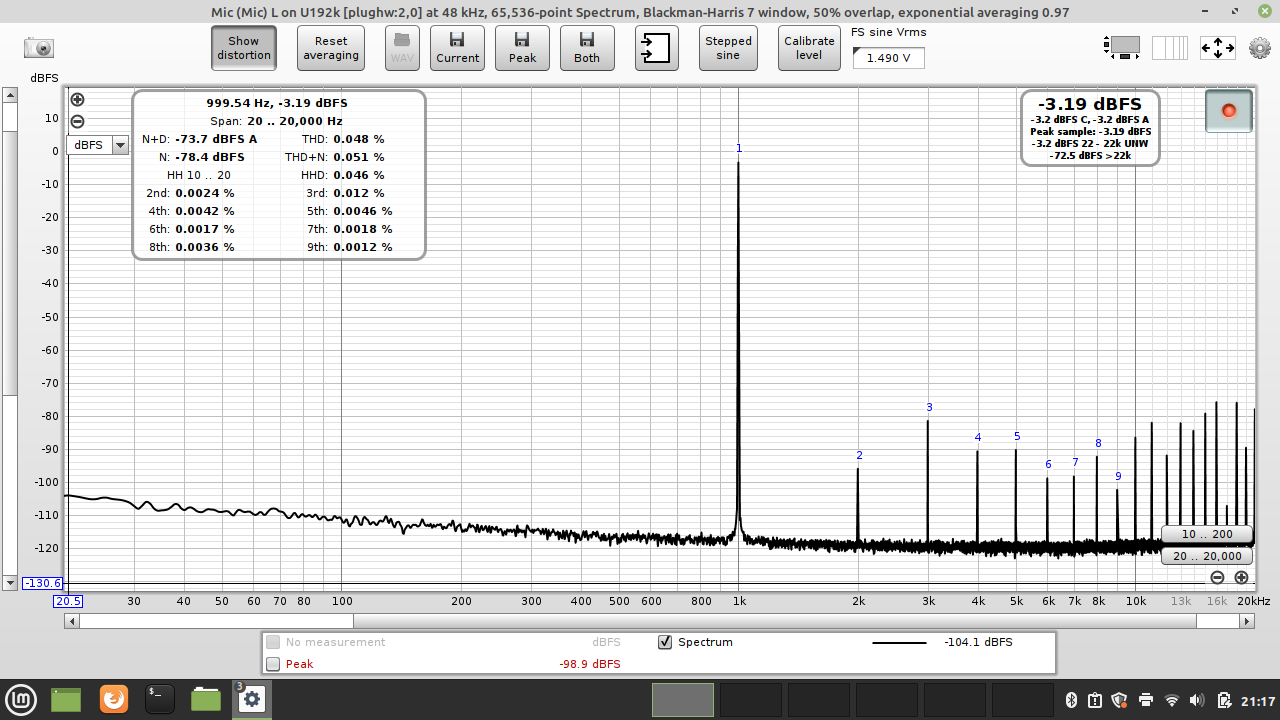
Task: Click the Stepped sine button
Action: pos(728,47)
